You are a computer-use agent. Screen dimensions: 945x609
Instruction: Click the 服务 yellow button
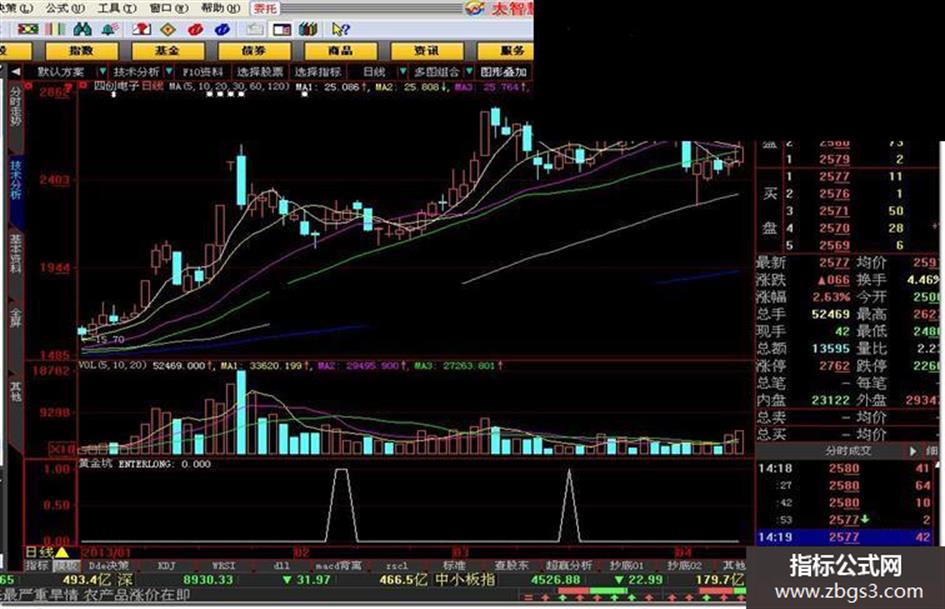pyautogui.click(x=506, y=51)
